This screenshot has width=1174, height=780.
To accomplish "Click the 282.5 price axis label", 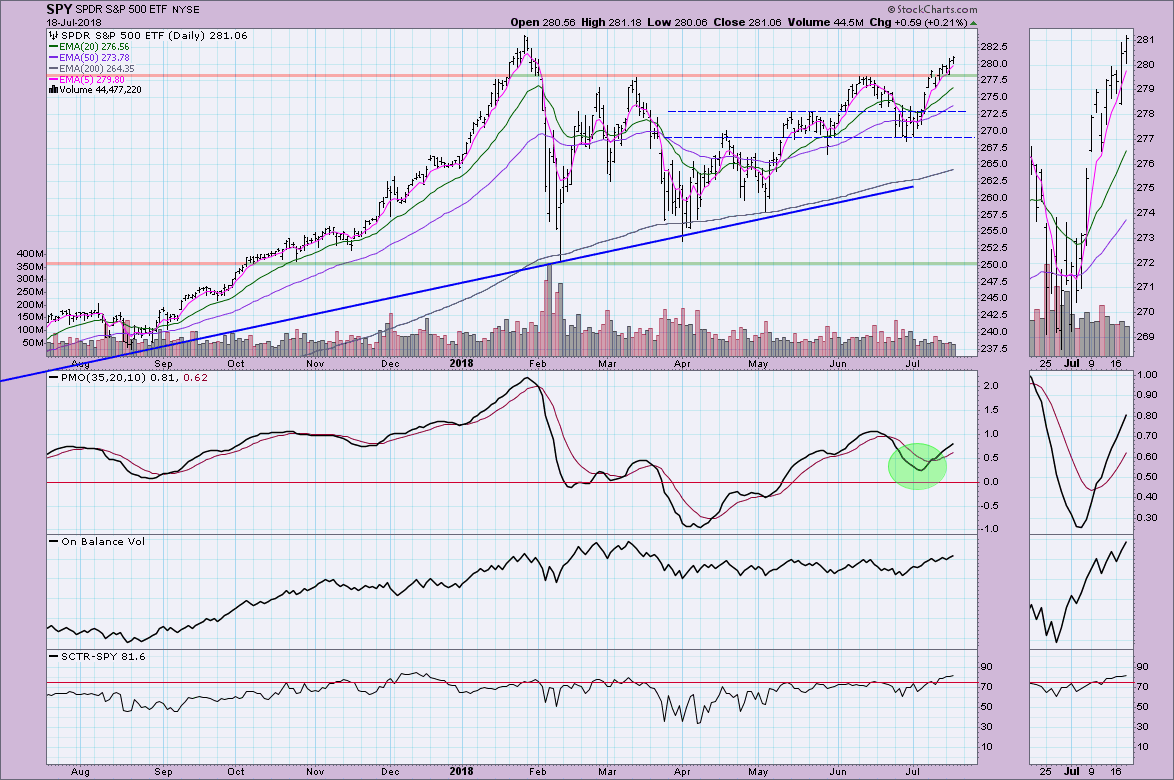I will (x=994, y=46).
